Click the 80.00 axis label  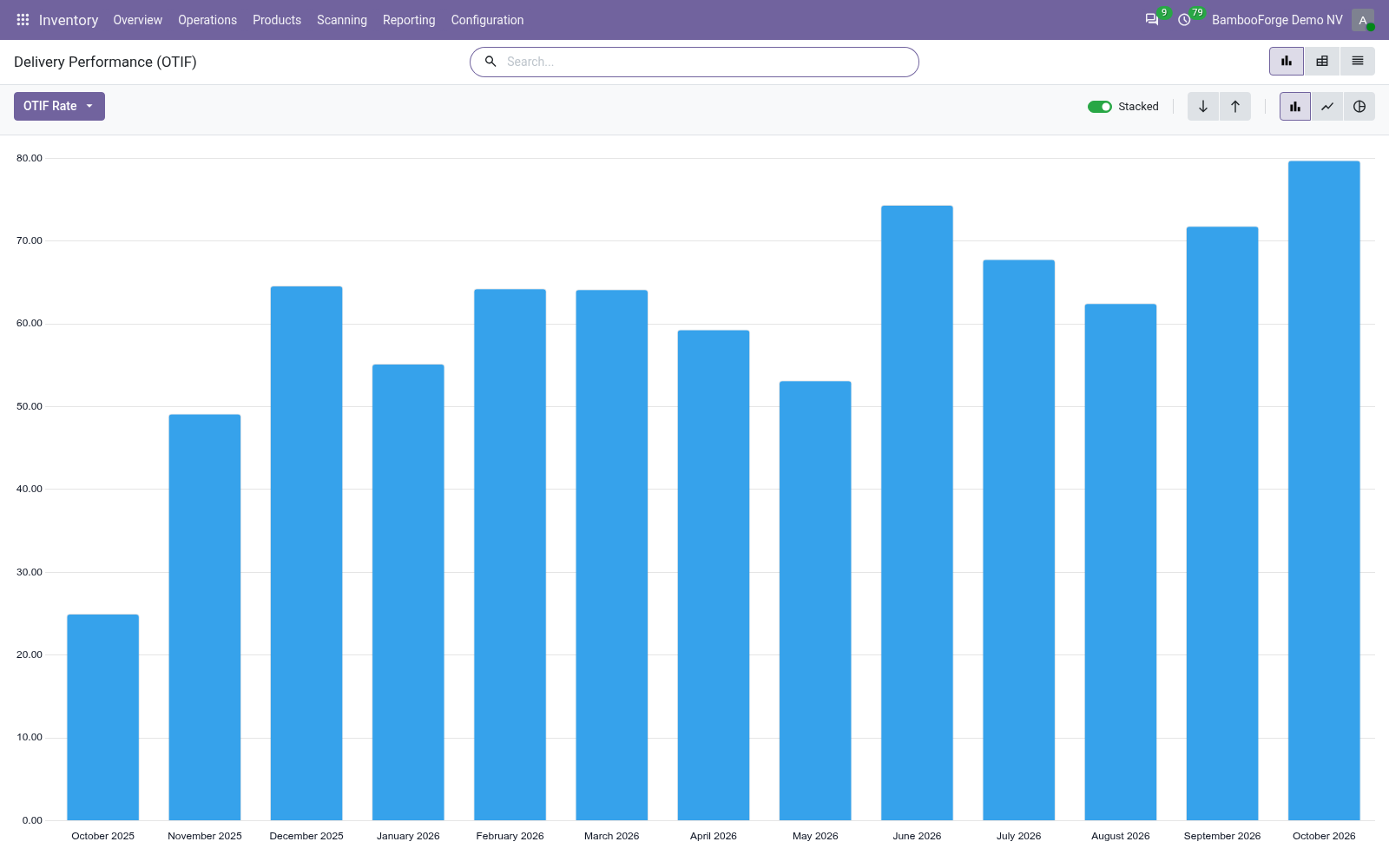30,158
